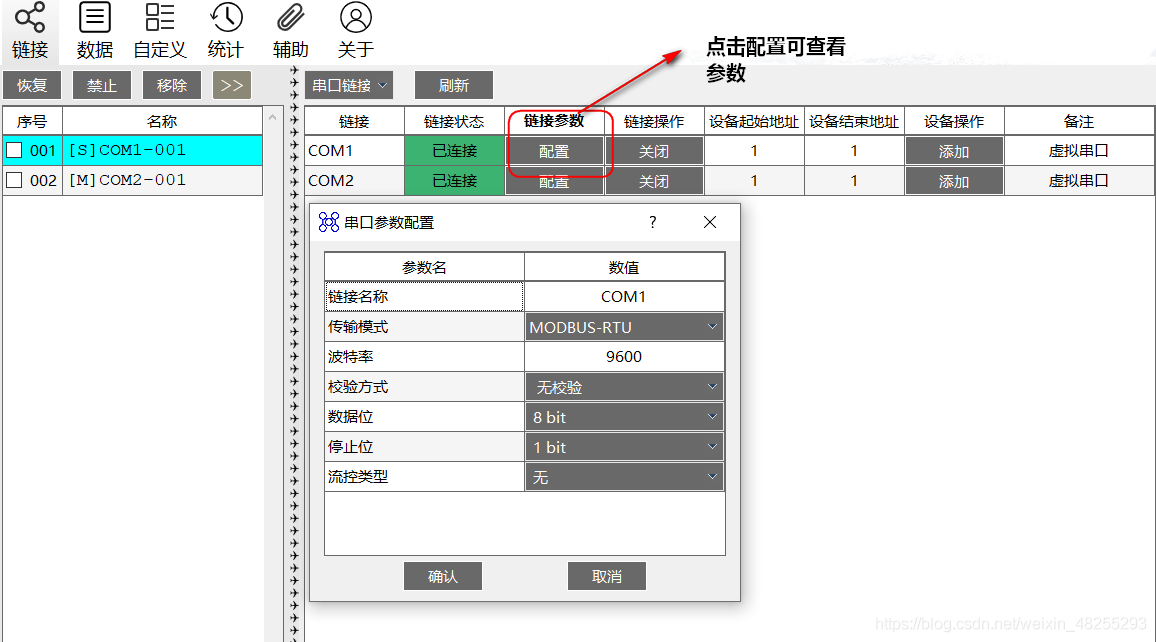
Task: Click 添加 device button for COM2
Action: 954,181
